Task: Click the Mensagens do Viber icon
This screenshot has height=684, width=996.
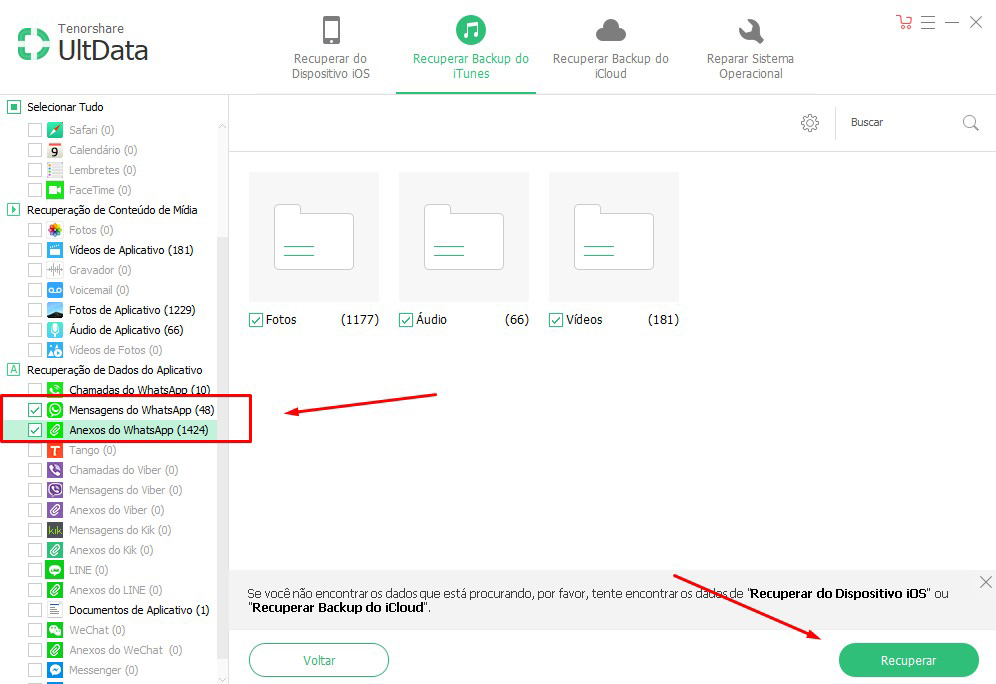Action: pos(55,490)
